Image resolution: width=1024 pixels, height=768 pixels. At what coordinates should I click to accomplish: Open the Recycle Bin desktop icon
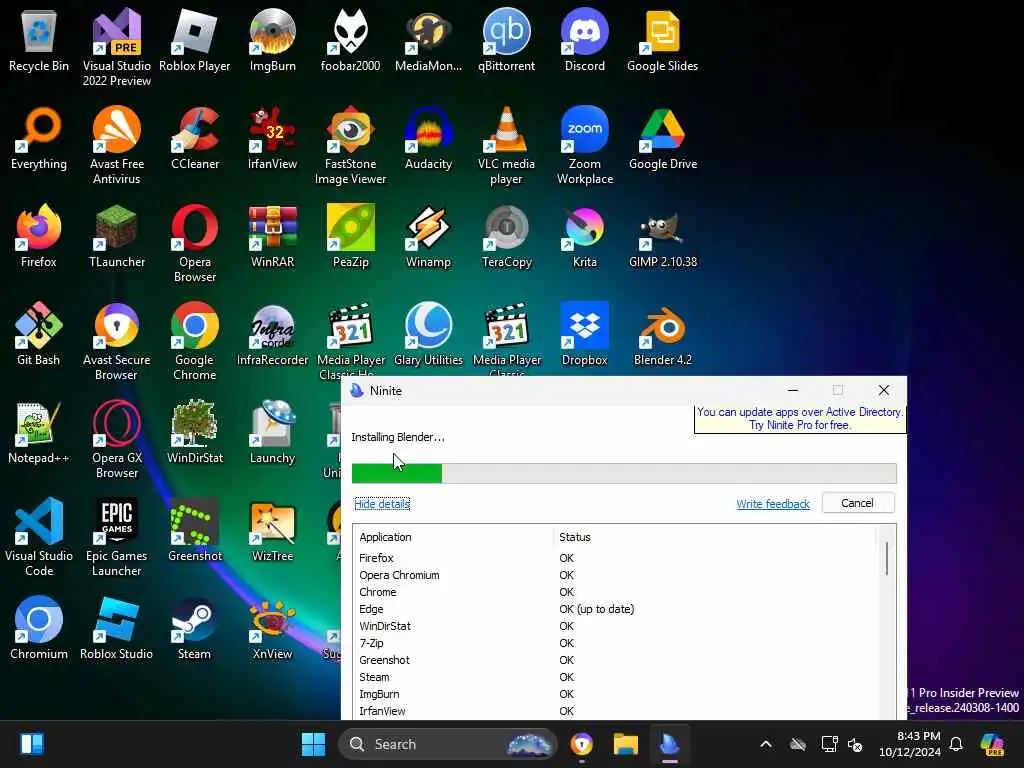pyautogui.click(x=39, y=40)
